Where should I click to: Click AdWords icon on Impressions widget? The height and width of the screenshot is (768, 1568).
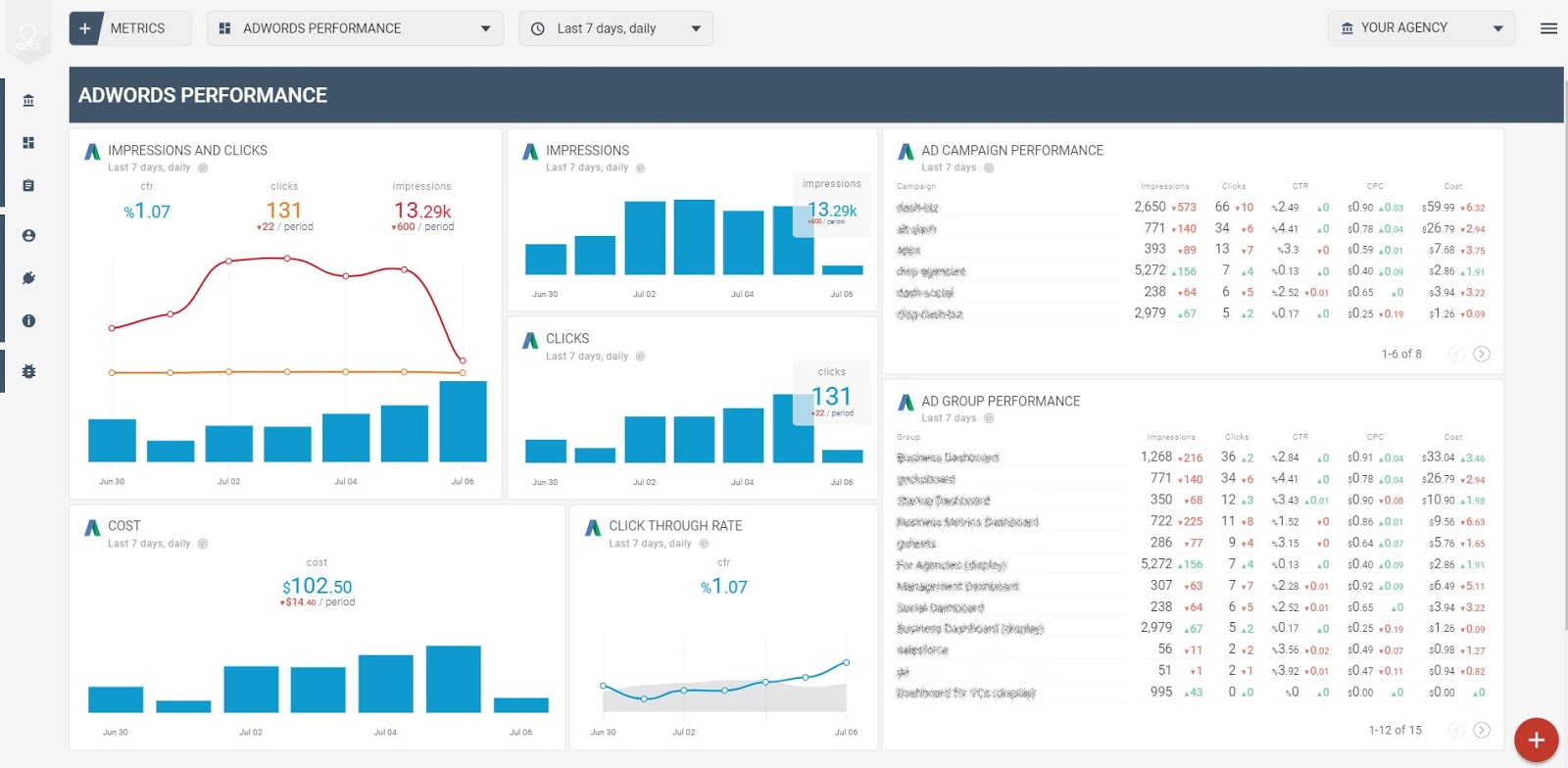pos(530,151)
